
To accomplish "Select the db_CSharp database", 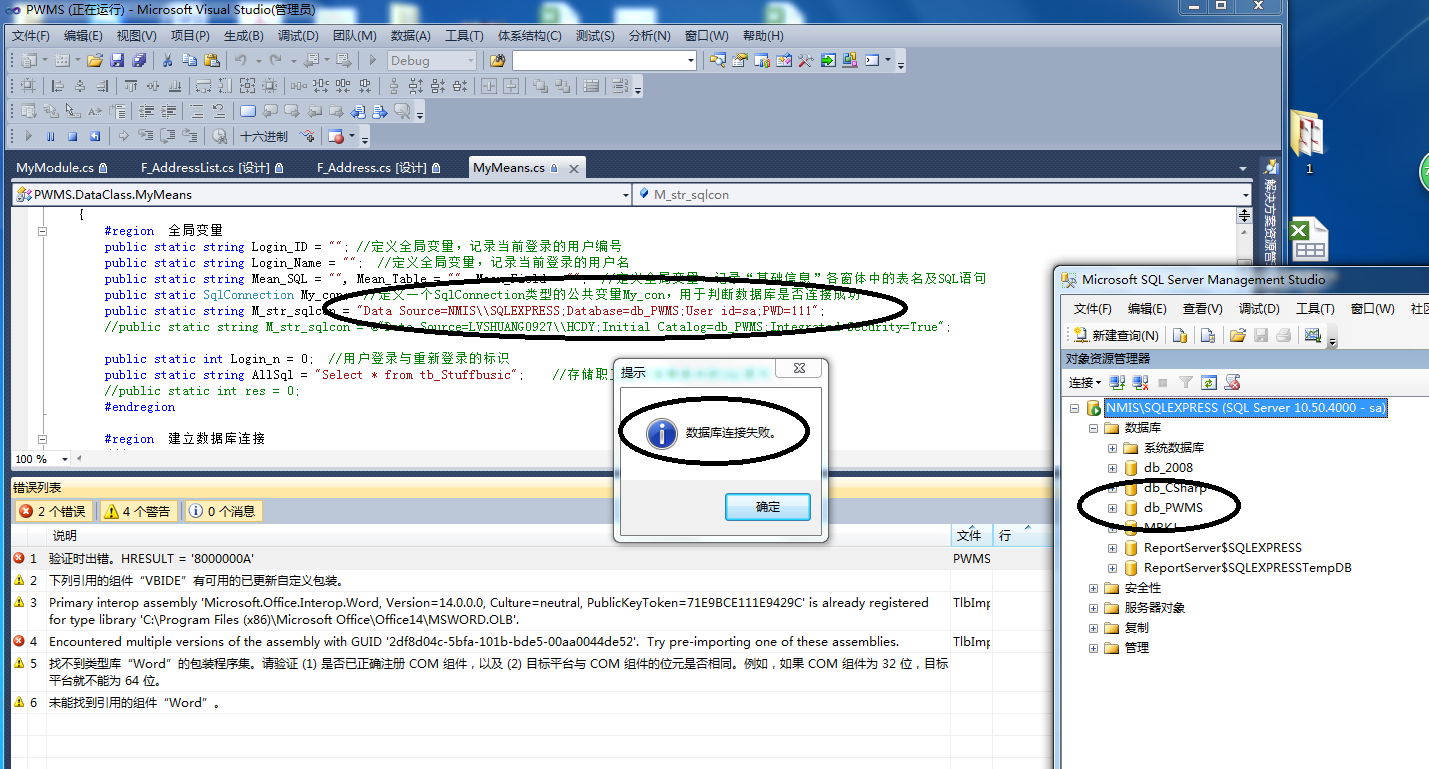I will [1174, 488].
